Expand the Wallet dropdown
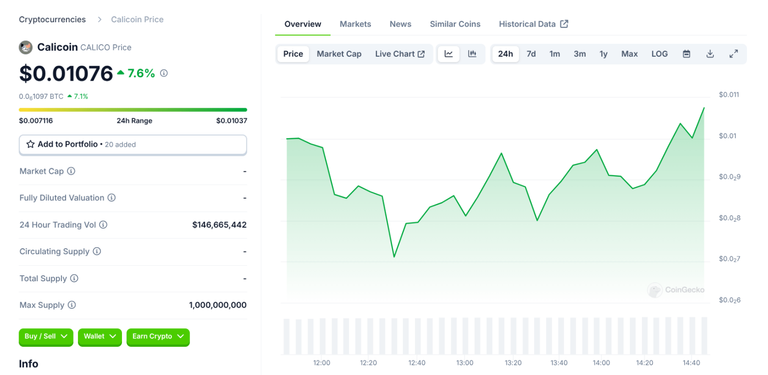Screen dimensions: 768x375 pyautogui.click(x=100, y=337)
